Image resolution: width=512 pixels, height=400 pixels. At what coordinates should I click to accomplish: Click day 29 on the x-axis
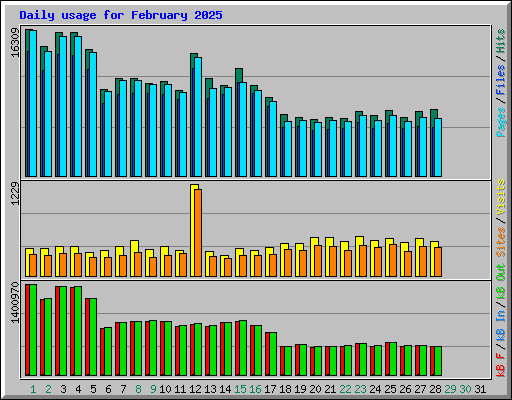pos(450,389)
